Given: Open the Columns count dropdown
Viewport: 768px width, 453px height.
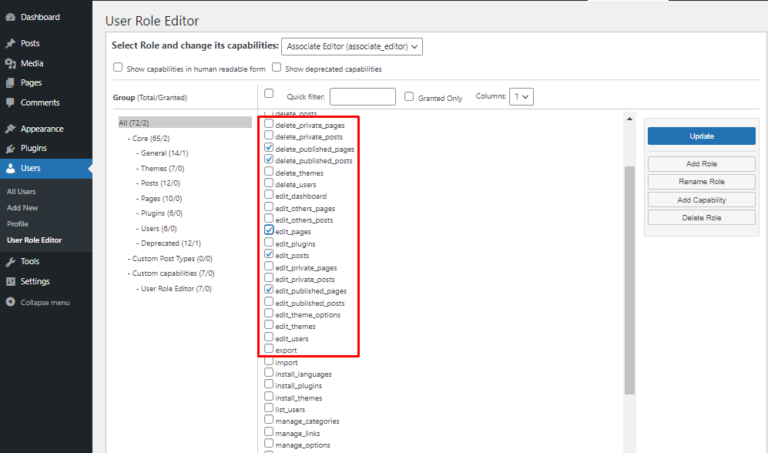Looking at the screenshot, I should (521, 96).
